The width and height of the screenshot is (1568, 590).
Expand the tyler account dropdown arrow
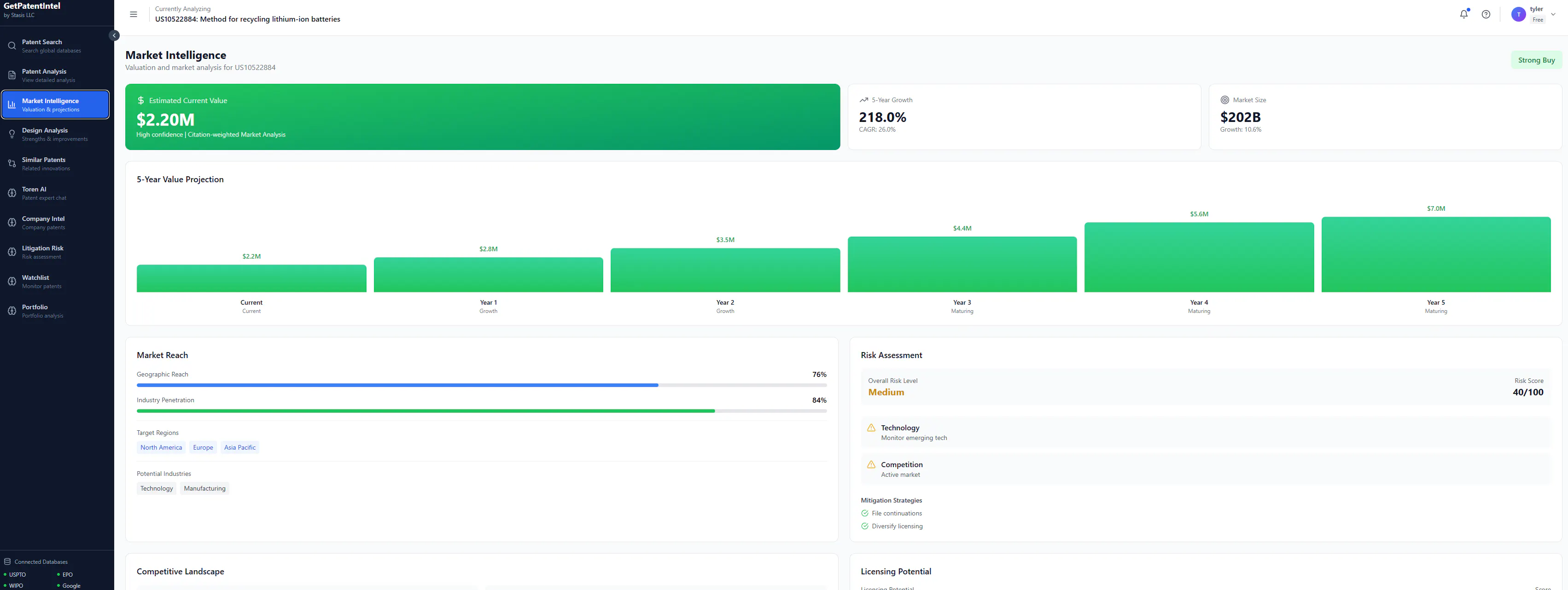1553,14
